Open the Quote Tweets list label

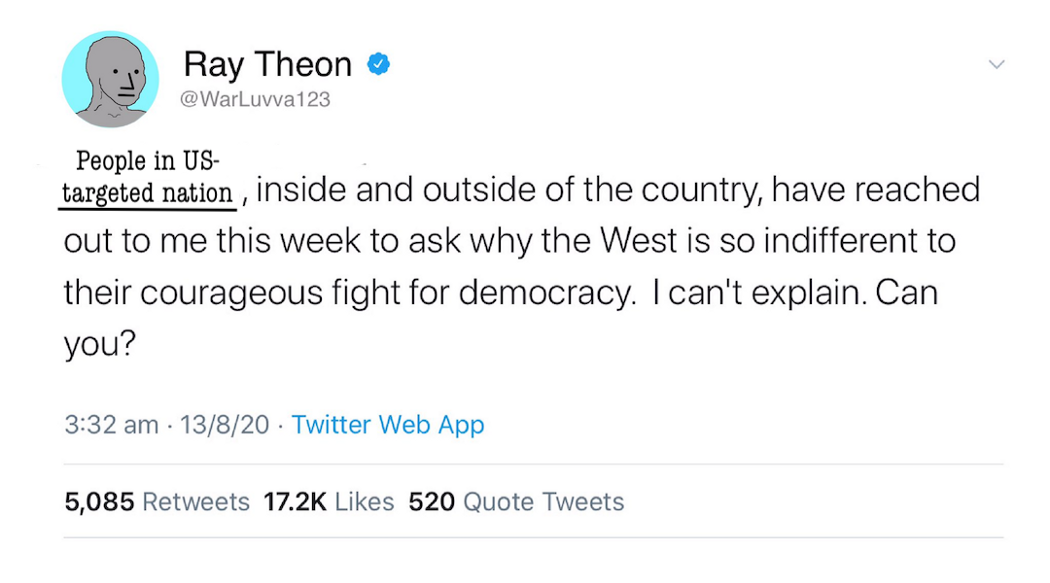(x=544, y=501)
